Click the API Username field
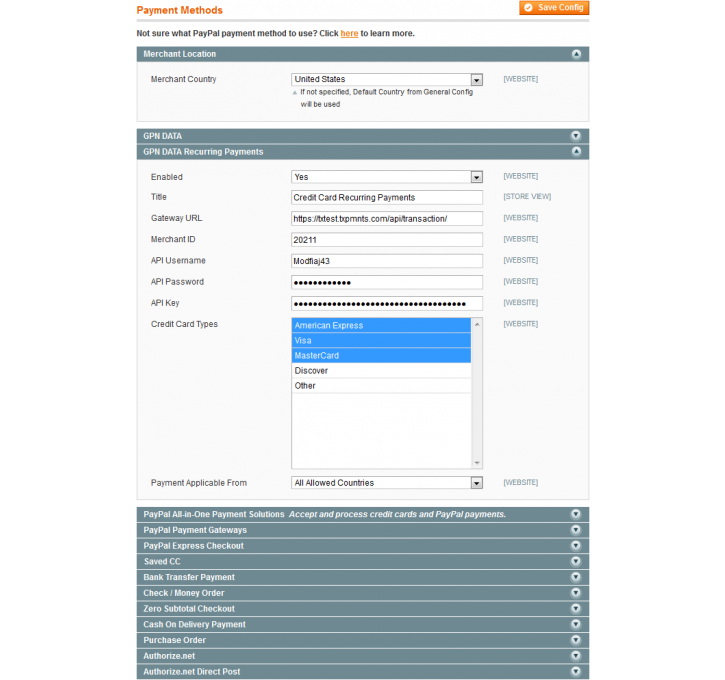 [x=387, y=261]
